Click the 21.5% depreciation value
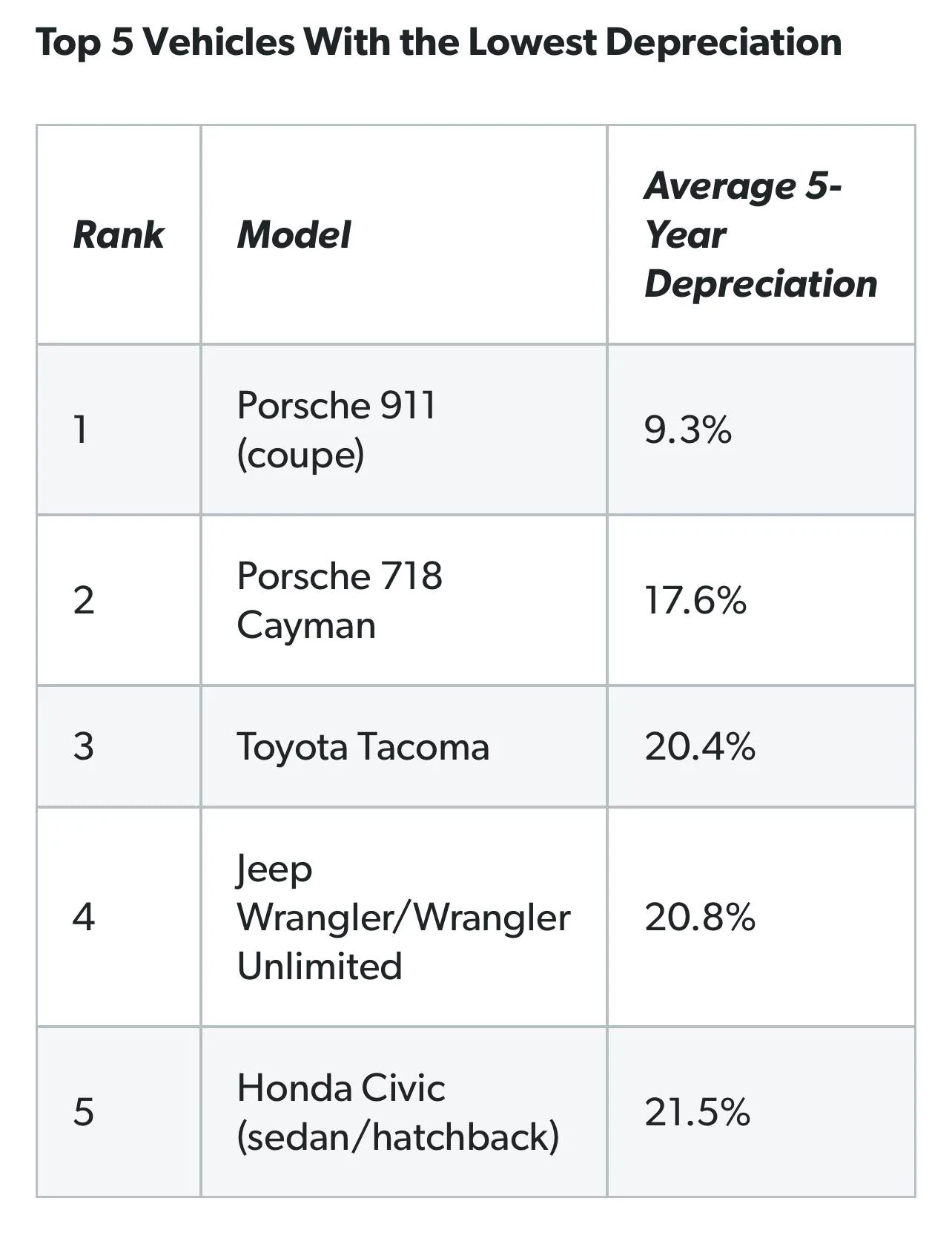952x1247 pixels. [x=697, y=1113]
